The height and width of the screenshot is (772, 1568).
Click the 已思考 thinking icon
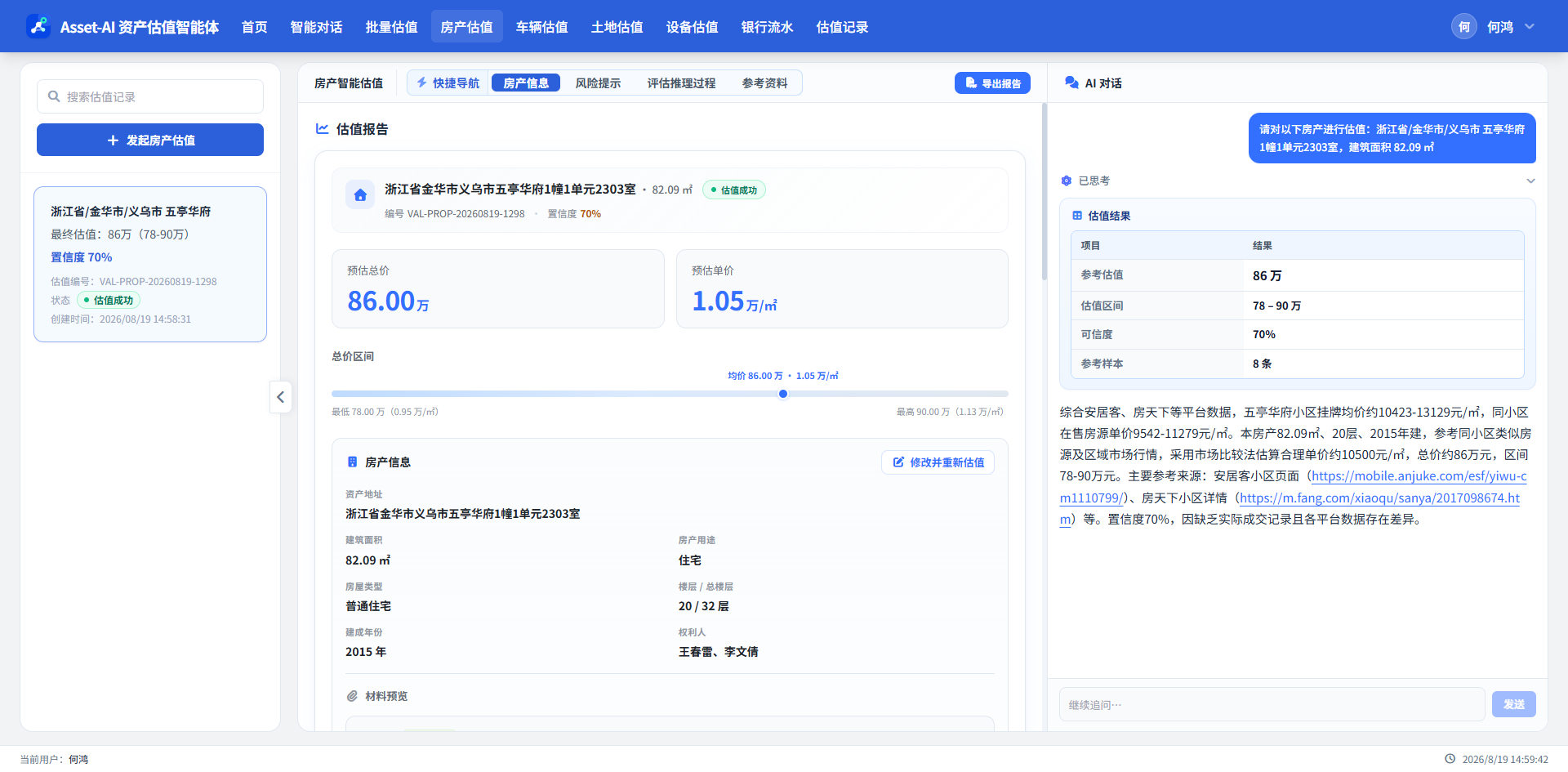1066,181
